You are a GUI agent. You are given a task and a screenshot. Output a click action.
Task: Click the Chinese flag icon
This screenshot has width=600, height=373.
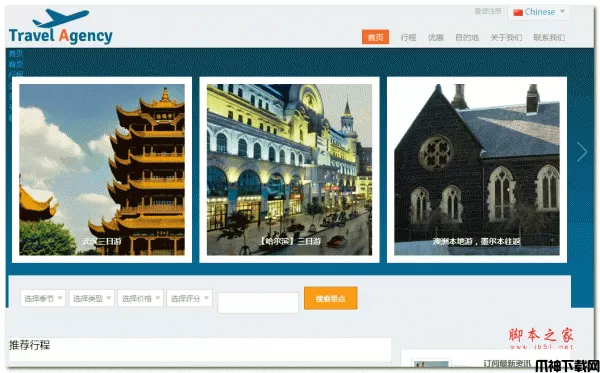point(518,12)
